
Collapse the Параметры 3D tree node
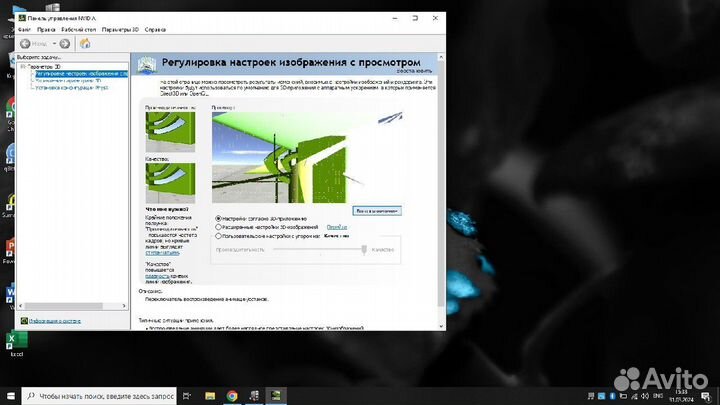(22, 67)
